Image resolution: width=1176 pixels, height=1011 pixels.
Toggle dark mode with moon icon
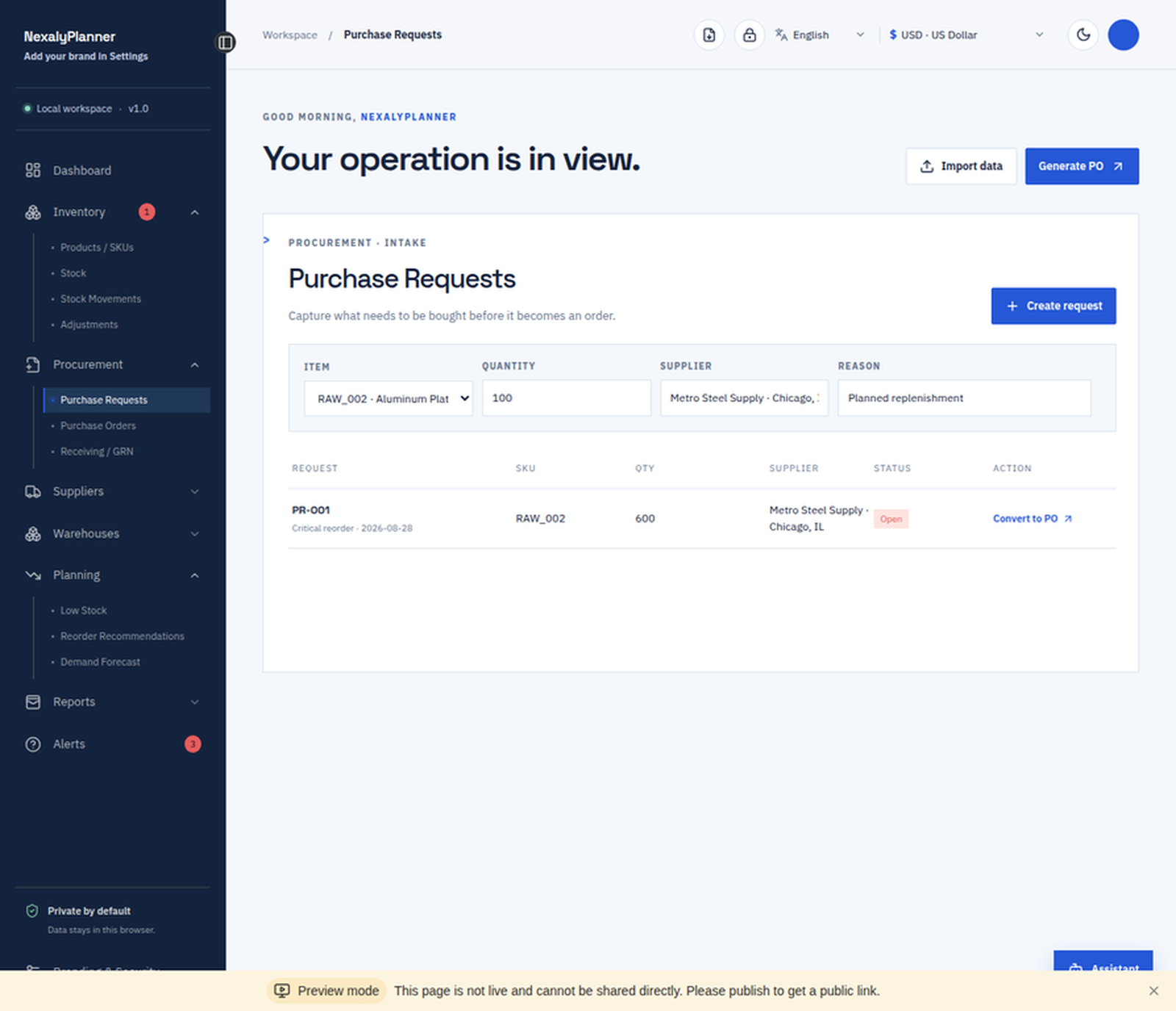tap(1083, 35)
